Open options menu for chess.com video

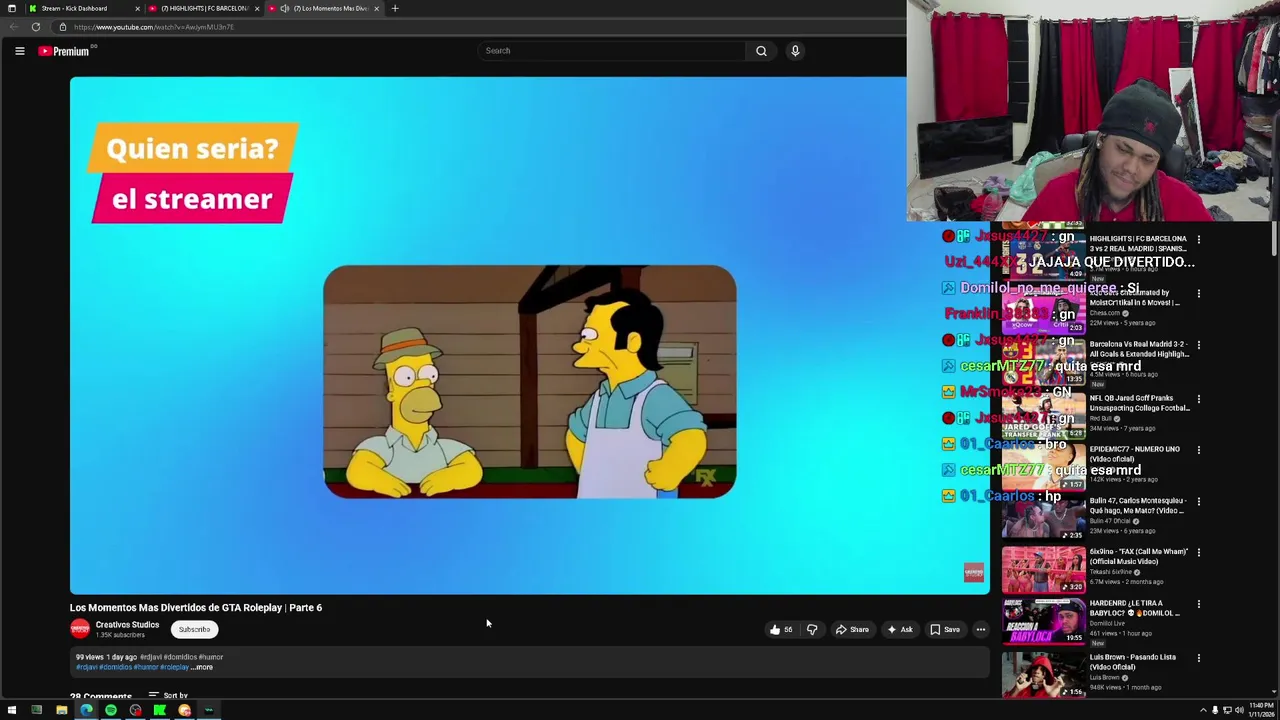pos(1198,294)
